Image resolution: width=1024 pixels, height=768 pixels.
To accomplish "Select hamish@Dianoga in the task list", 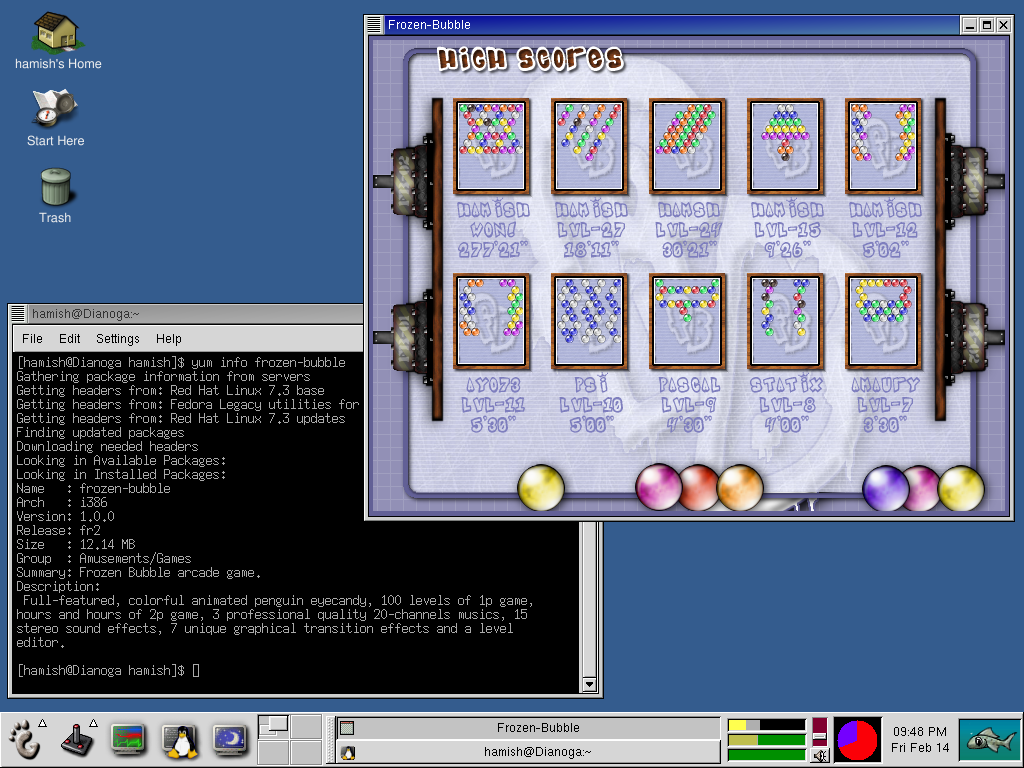I will coord(529,752).
